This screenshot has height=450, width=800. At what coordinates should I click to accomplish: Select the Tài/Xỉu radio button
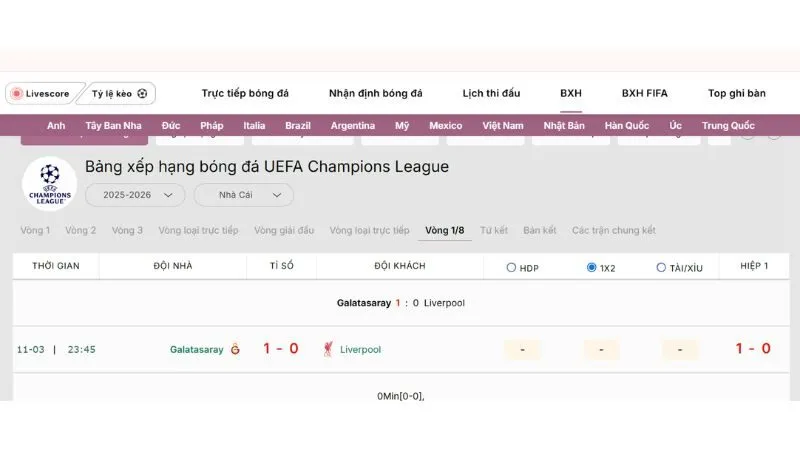661,267
